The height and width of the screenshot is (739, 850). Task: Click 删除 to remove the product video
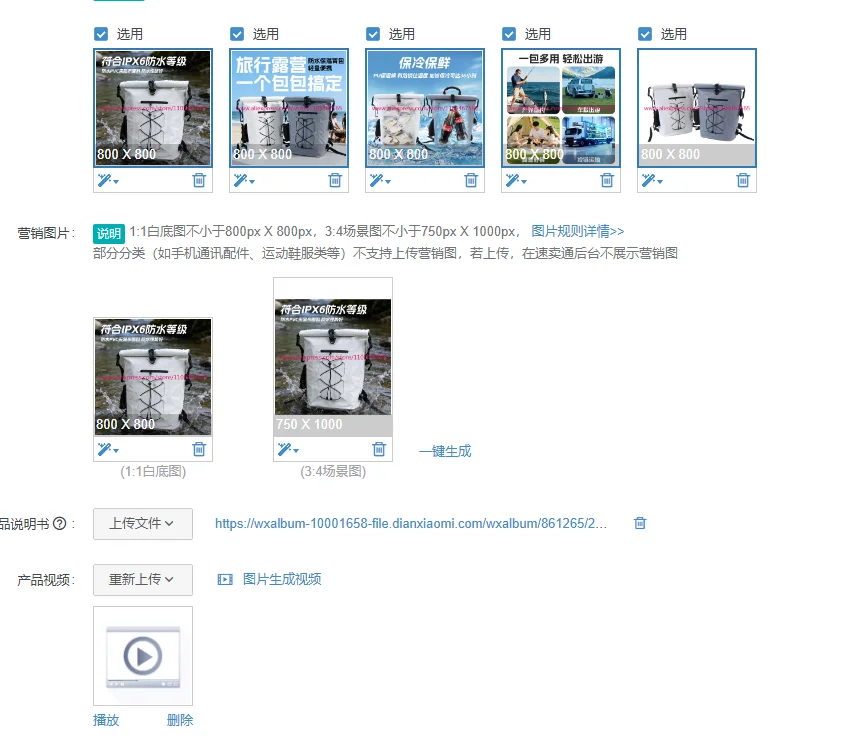coord(180,721)
